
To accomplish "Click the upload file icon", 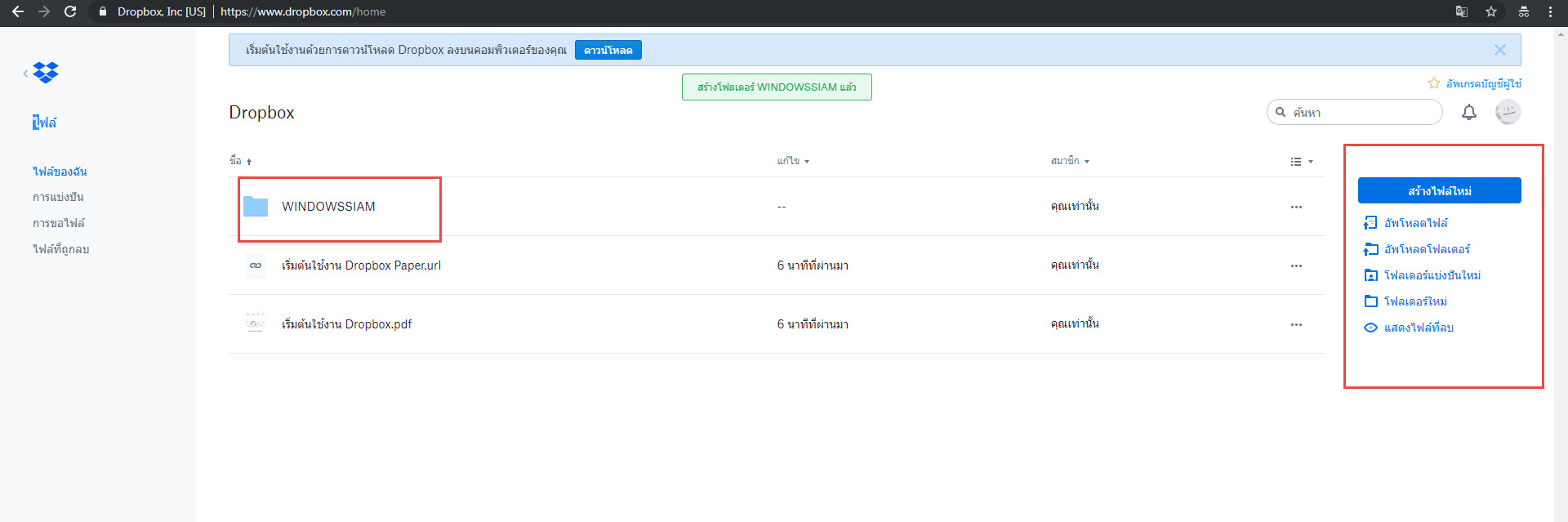I will (1370, 223).
